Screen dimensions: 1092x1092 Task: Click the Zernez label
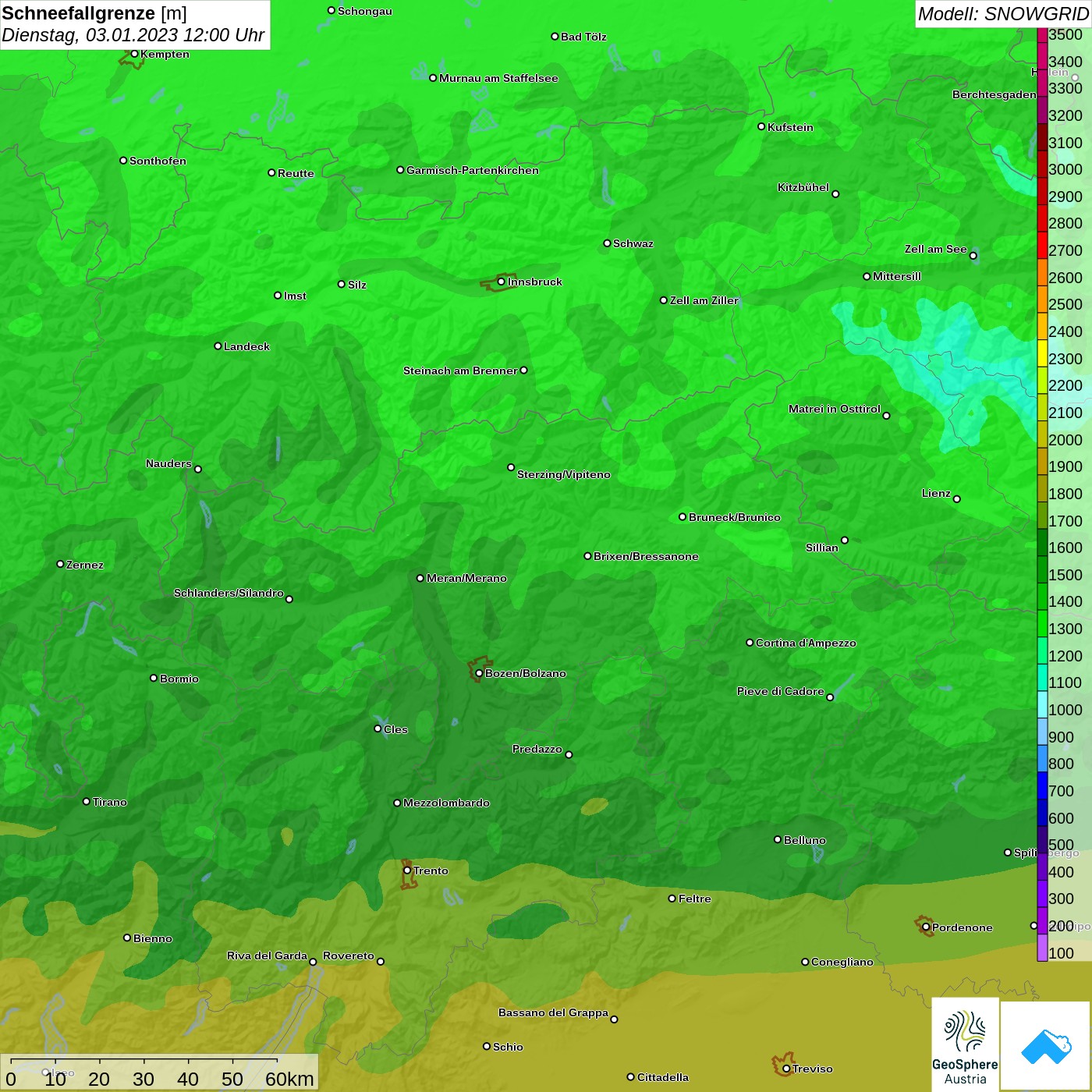point(85,565)
